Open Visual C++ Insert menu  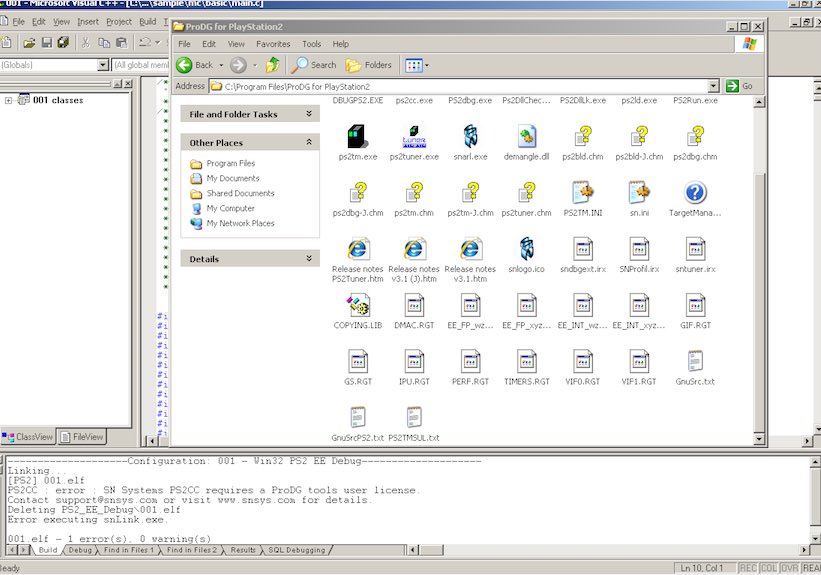(x=88, y=21)
